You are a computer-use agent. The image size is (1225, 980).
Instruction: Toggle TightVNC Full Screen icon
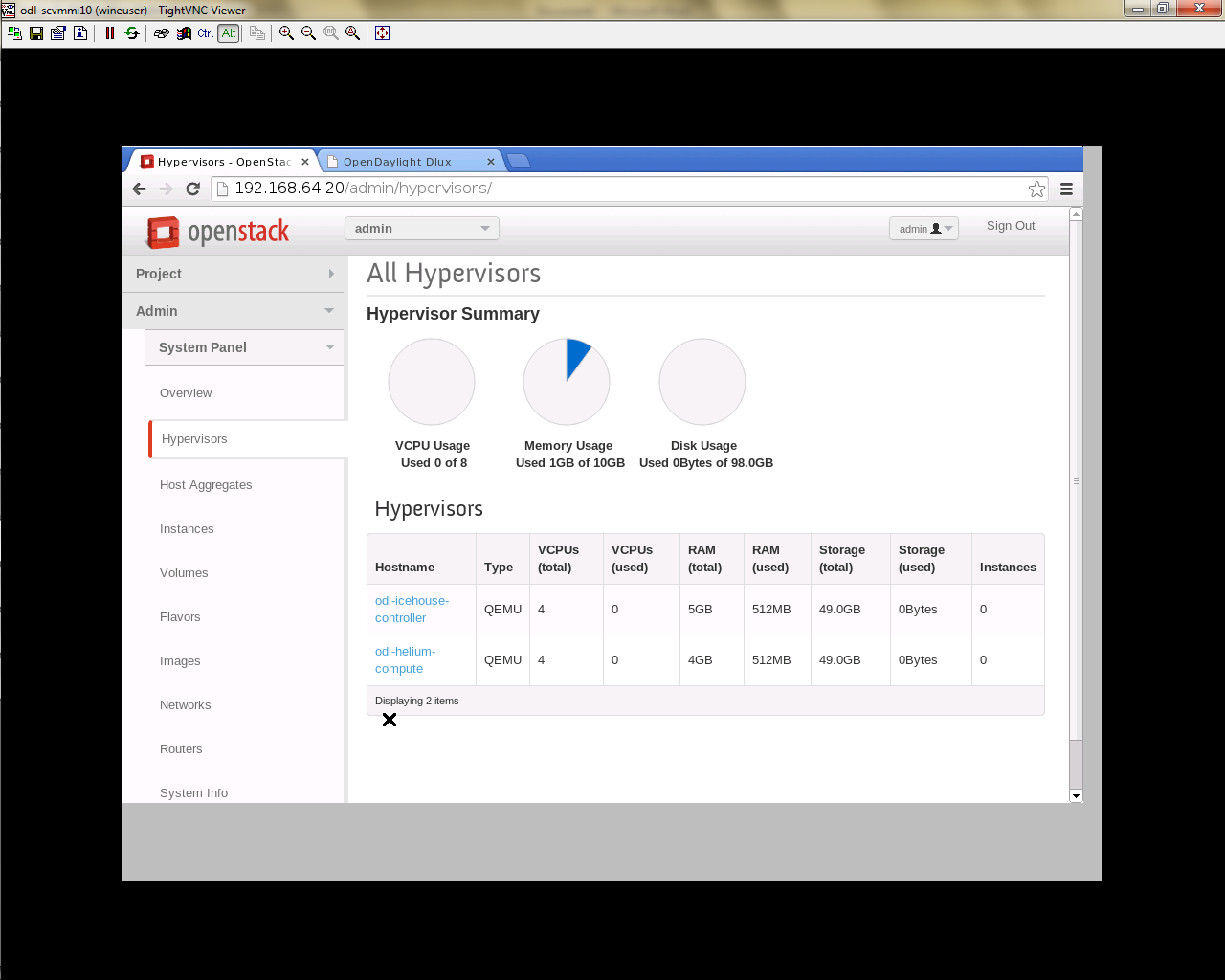coord(382,33)
